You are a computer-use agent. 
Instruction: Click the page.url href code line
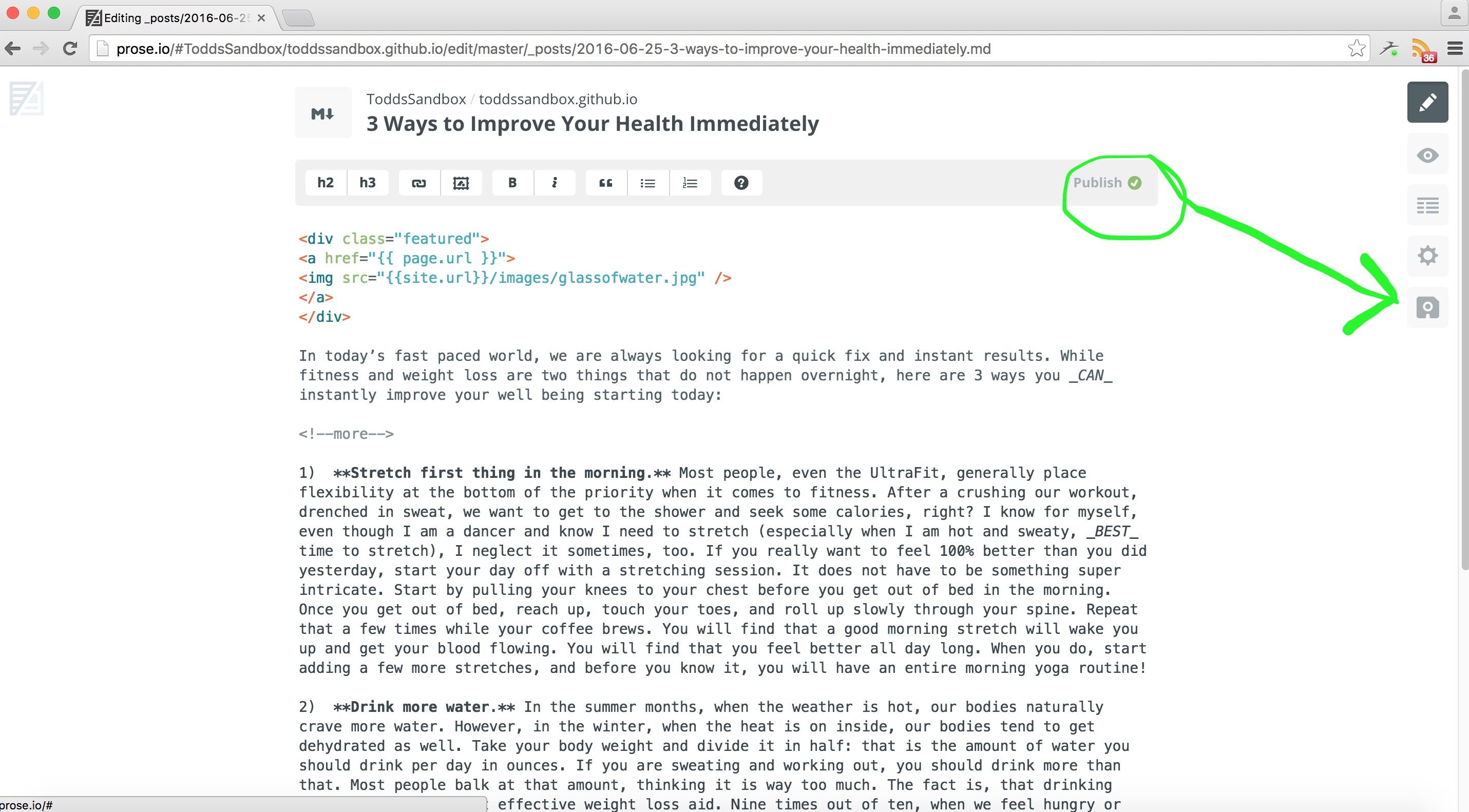[407, 258]
